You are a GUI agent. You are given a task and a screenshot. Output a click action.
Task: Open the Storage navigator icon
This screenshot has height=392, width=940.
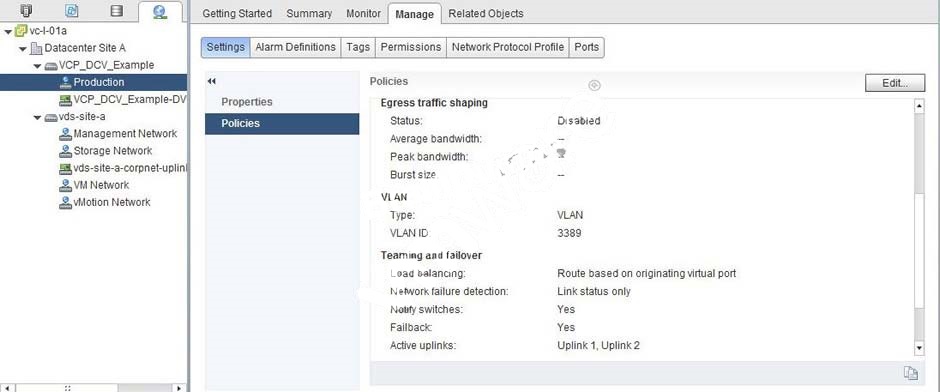[117, 10]
